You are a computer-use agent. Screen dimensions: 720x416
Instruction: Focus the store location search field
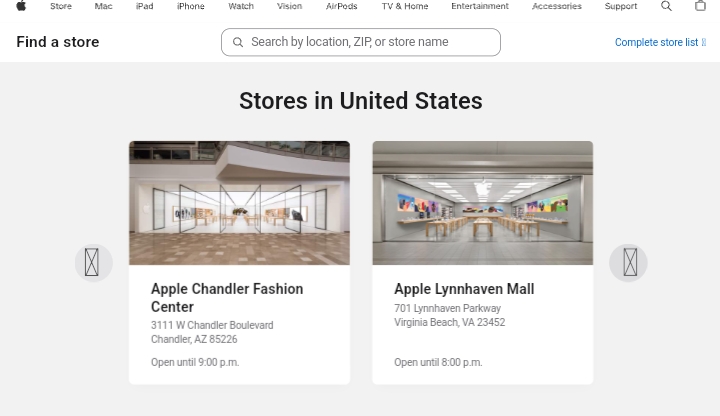pos(361,42)
